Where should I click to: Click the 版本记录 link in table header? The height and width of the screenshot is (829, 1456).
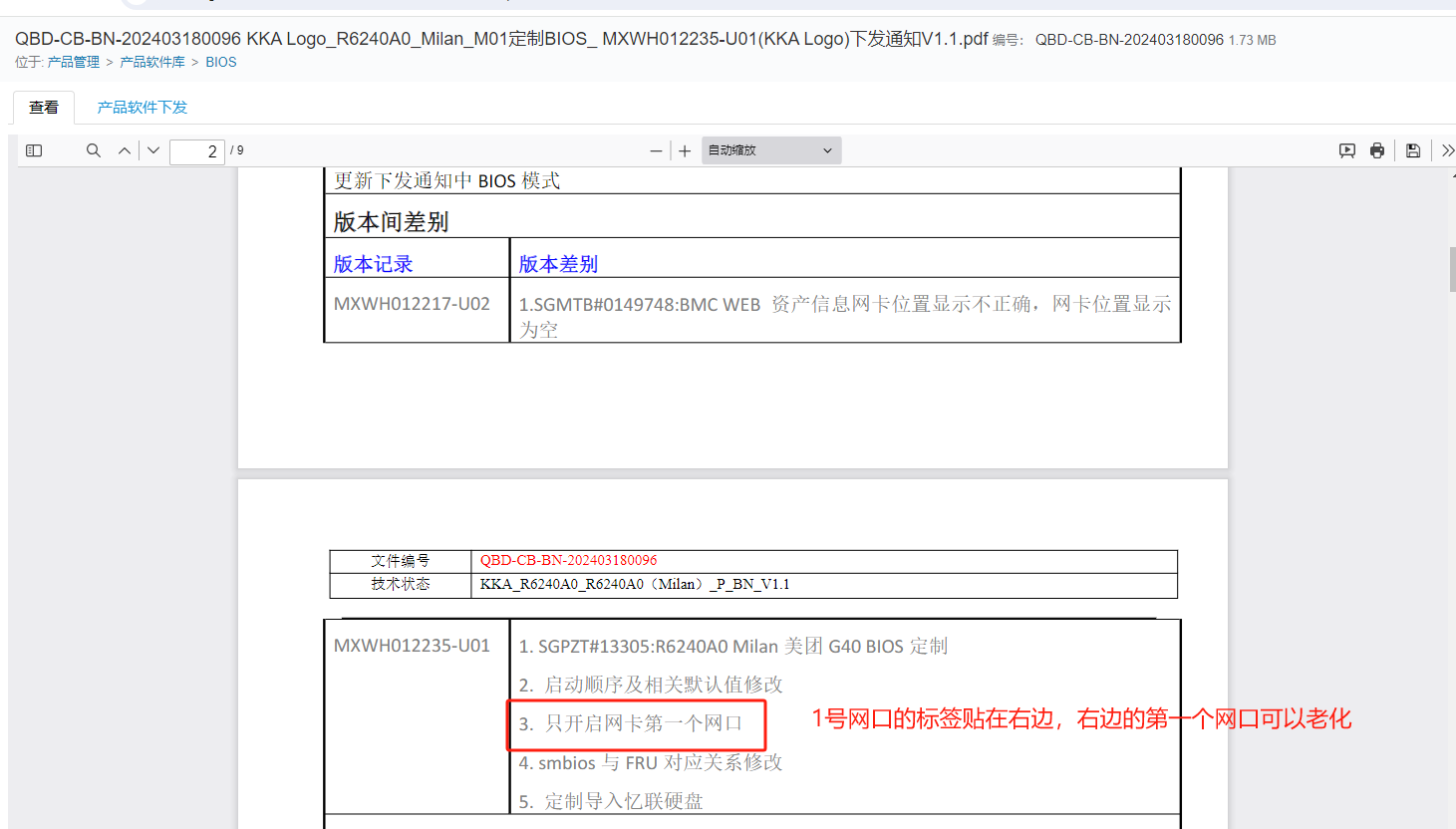[x=373, y=264]
